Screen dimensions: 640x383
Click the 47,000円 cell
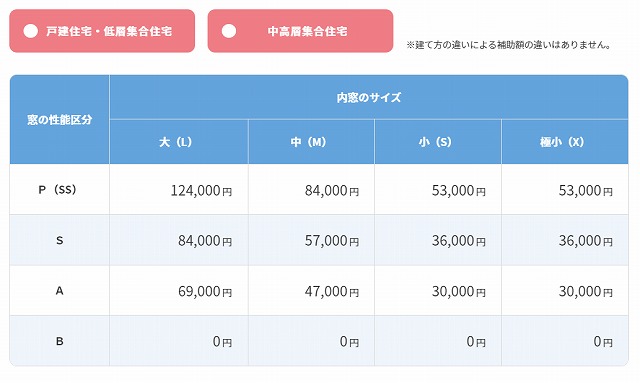[311, 291]
